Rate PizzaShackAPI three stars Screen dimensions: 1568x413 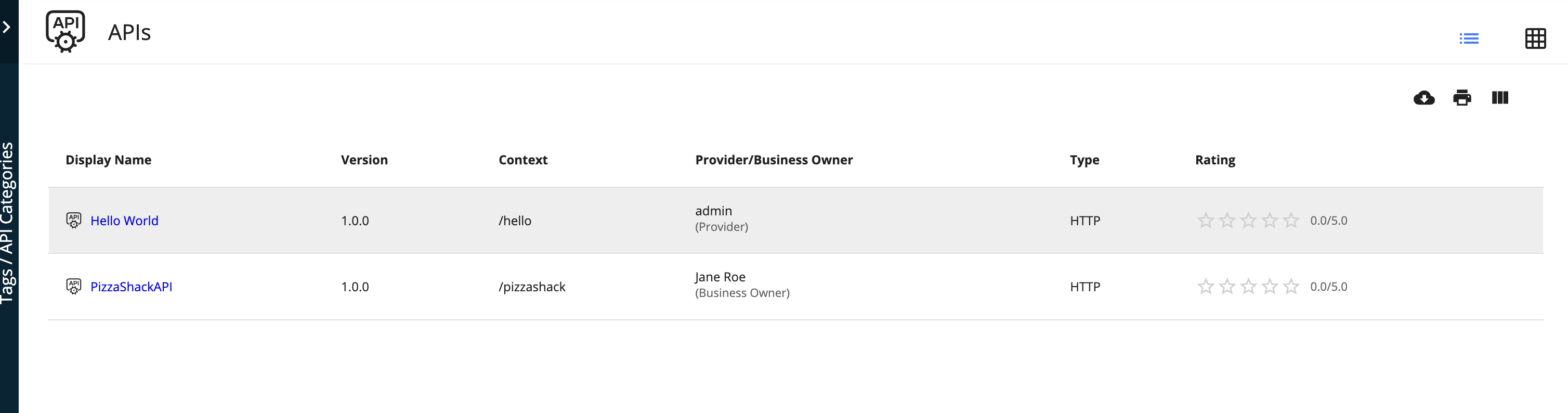(1248, 286)
